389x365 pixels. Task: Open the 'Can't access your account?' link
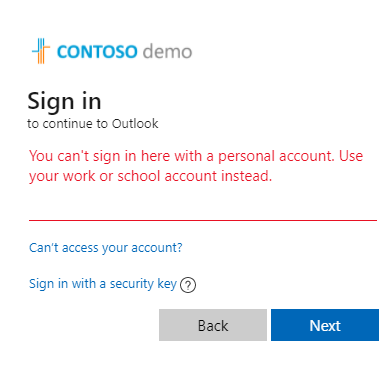[x=106, y=248]
